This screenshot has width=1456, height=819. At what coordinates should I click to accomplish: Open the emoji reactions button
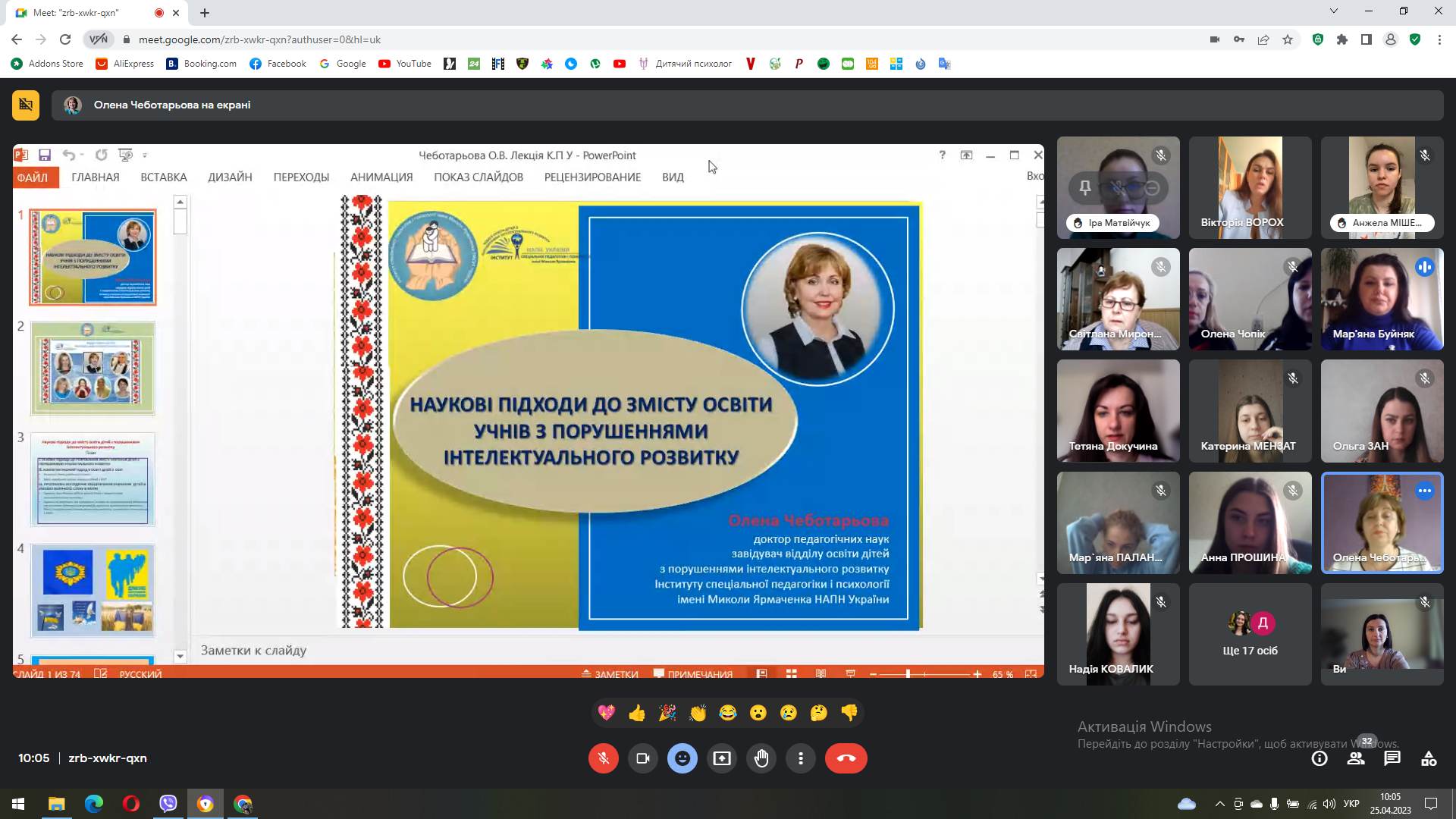click(x=682, y=758)
